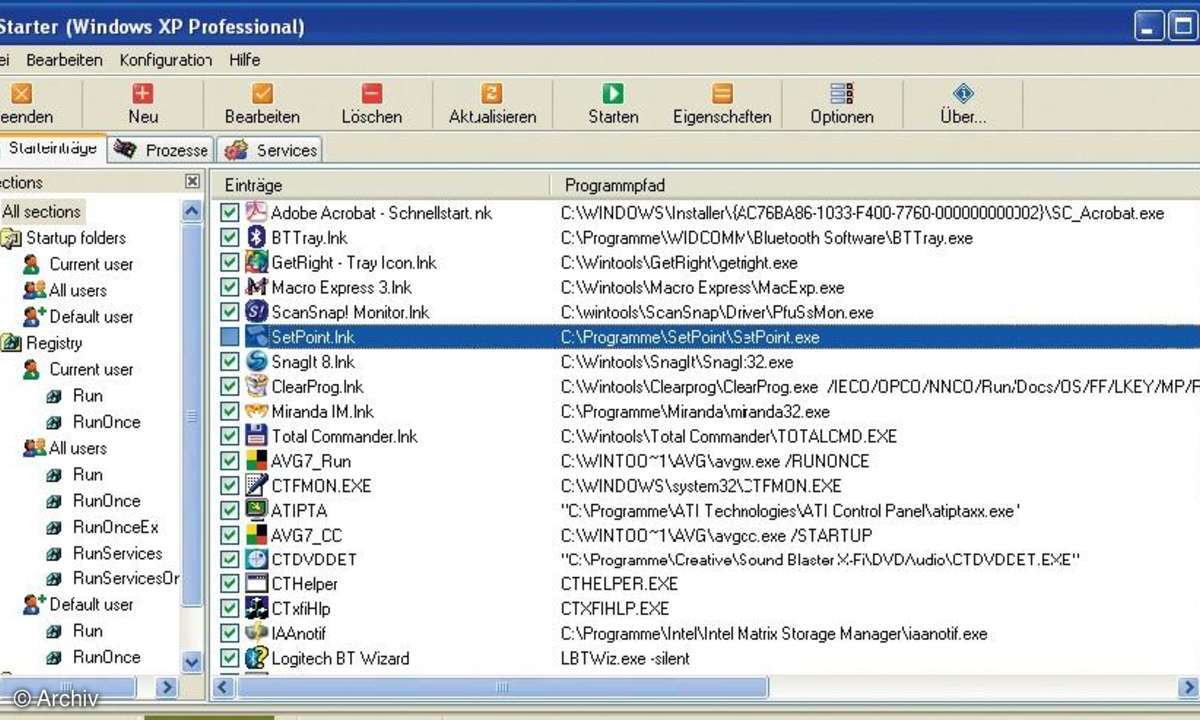This screenshot has width=1200, height=720.
Task: Switch to the Services tab
Action: [270, 150]
